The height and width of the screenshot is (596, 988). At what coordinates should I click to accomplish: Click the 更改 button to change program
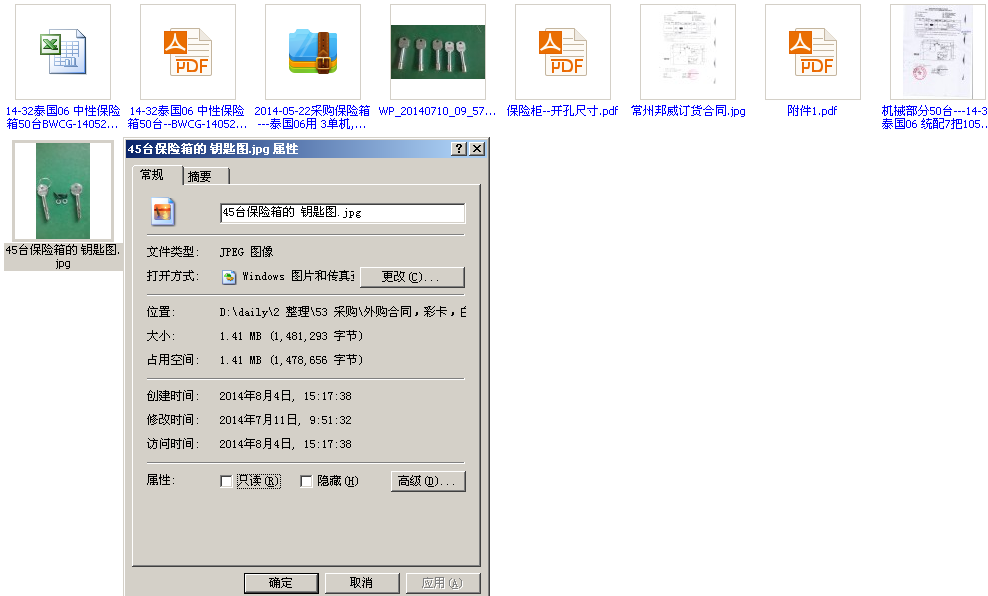tap(412, 277)
